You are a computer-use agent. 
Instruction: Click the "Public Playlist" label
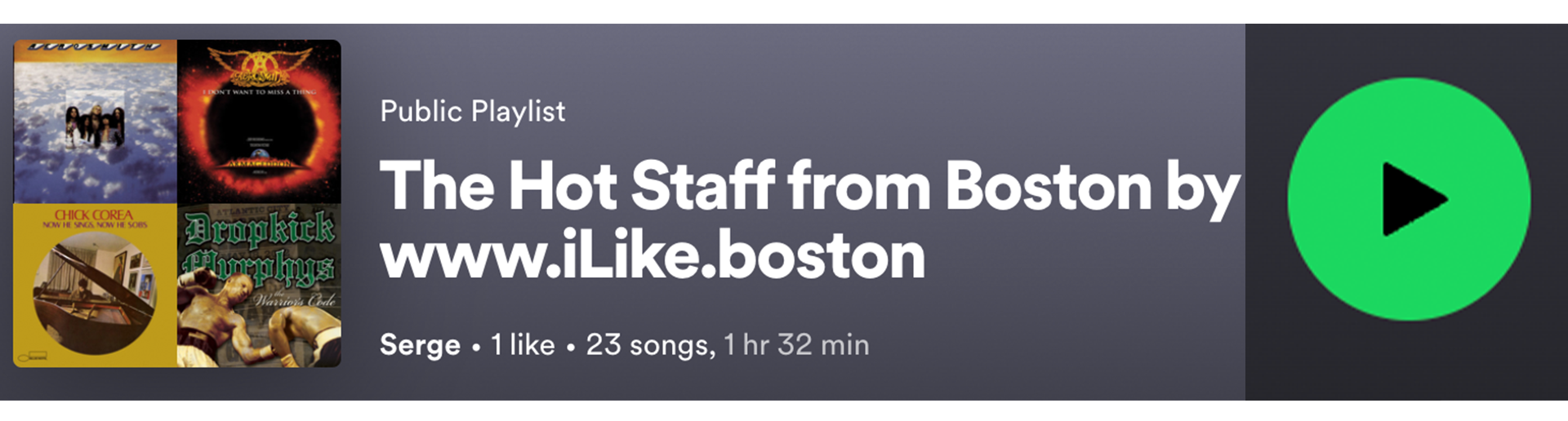tap(472, 111)
